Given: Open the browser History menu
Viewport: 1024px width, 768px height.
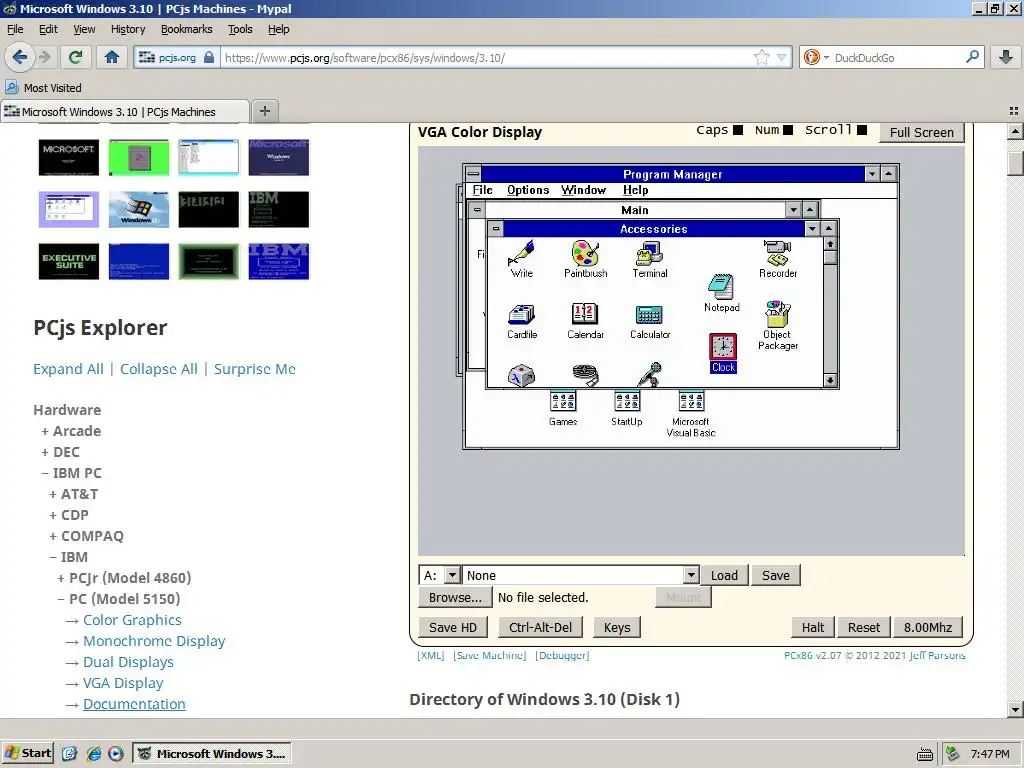Looking at the screenshot, I should [127, 29].
